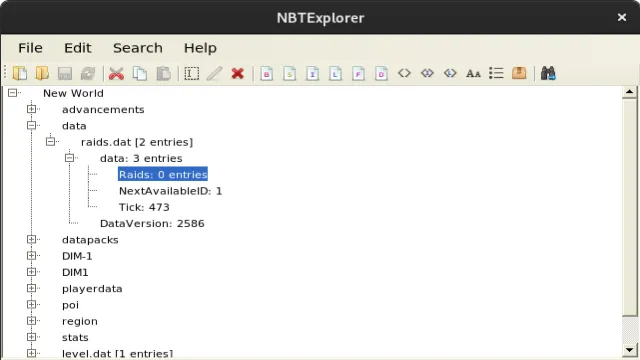The image size is (640, 360).
Task: Select the datapacks tree label
Action: point(90,240)
